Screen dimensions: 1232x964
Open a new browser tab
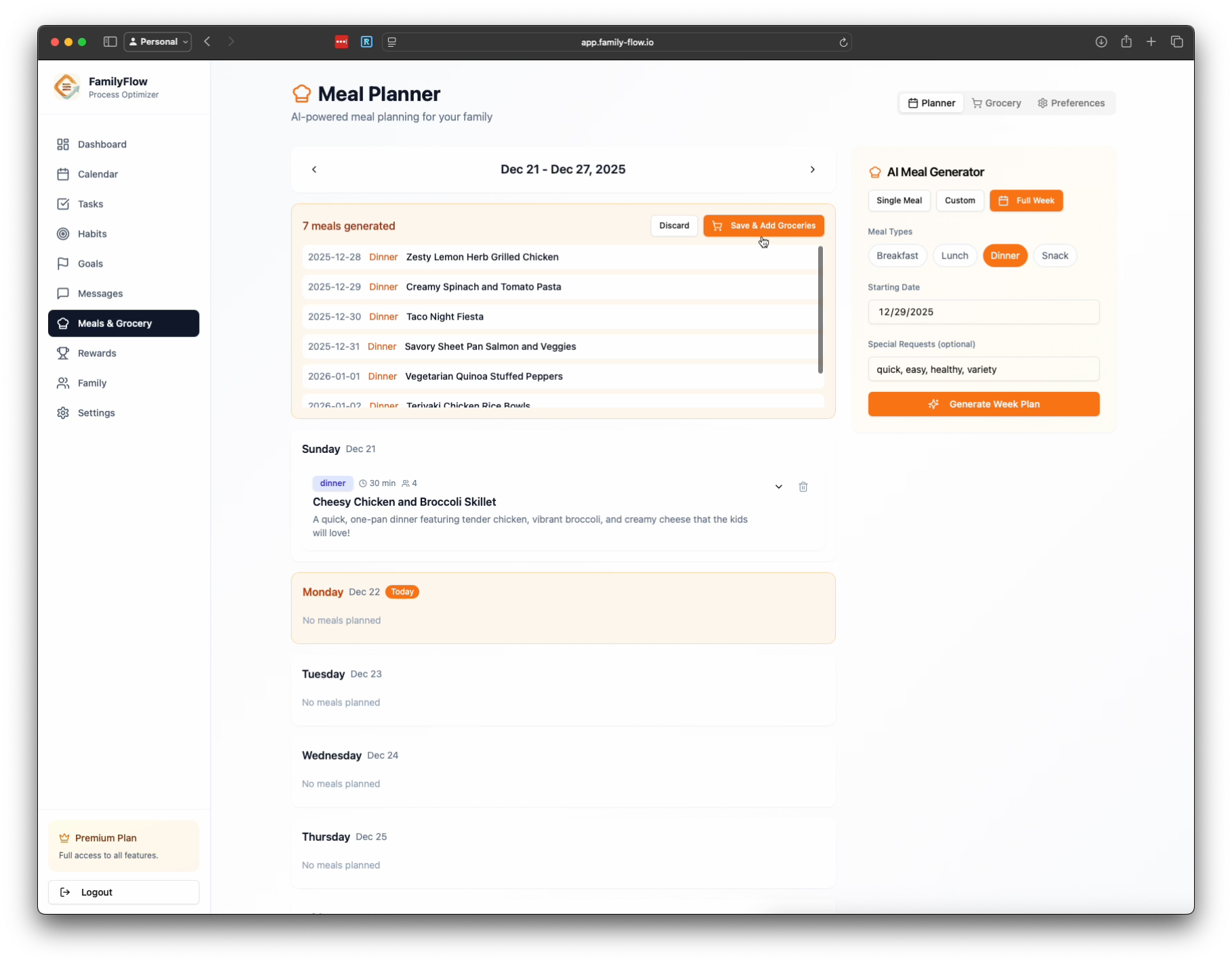(x=1151, y=42)
